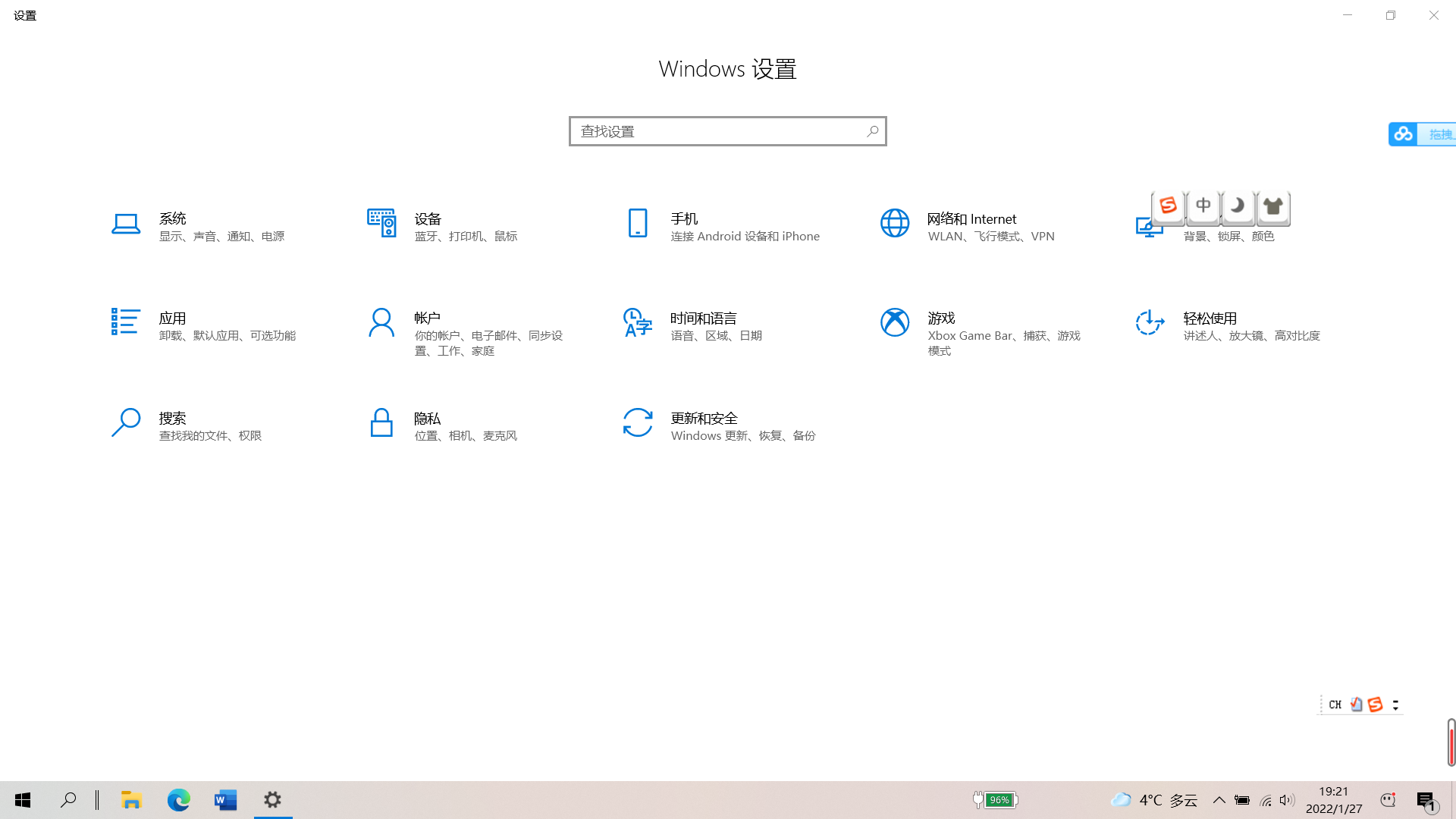Viewport: 1456px width, 819px height.
Task: Open the 搜索 magnifier icon
Action: (126, 422)
